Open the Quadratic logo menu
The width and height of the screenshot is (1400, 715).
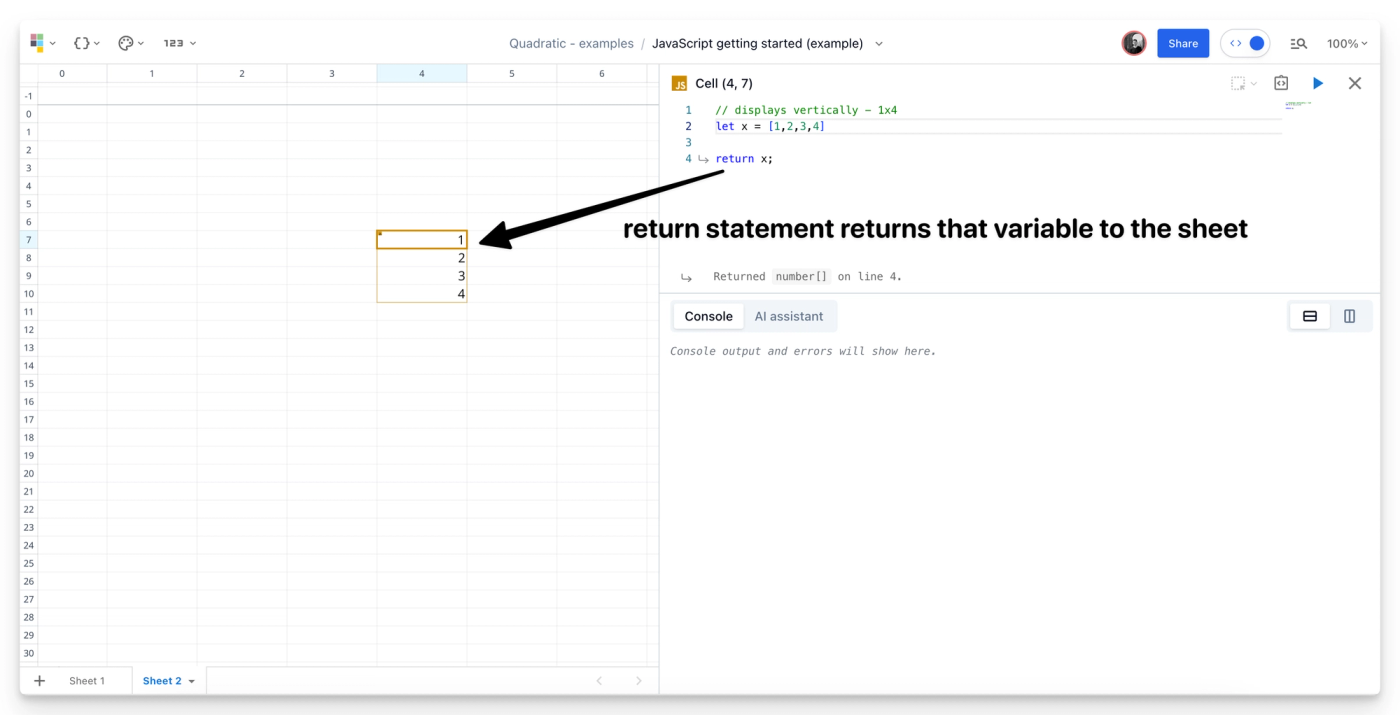[x=43, y=43]
